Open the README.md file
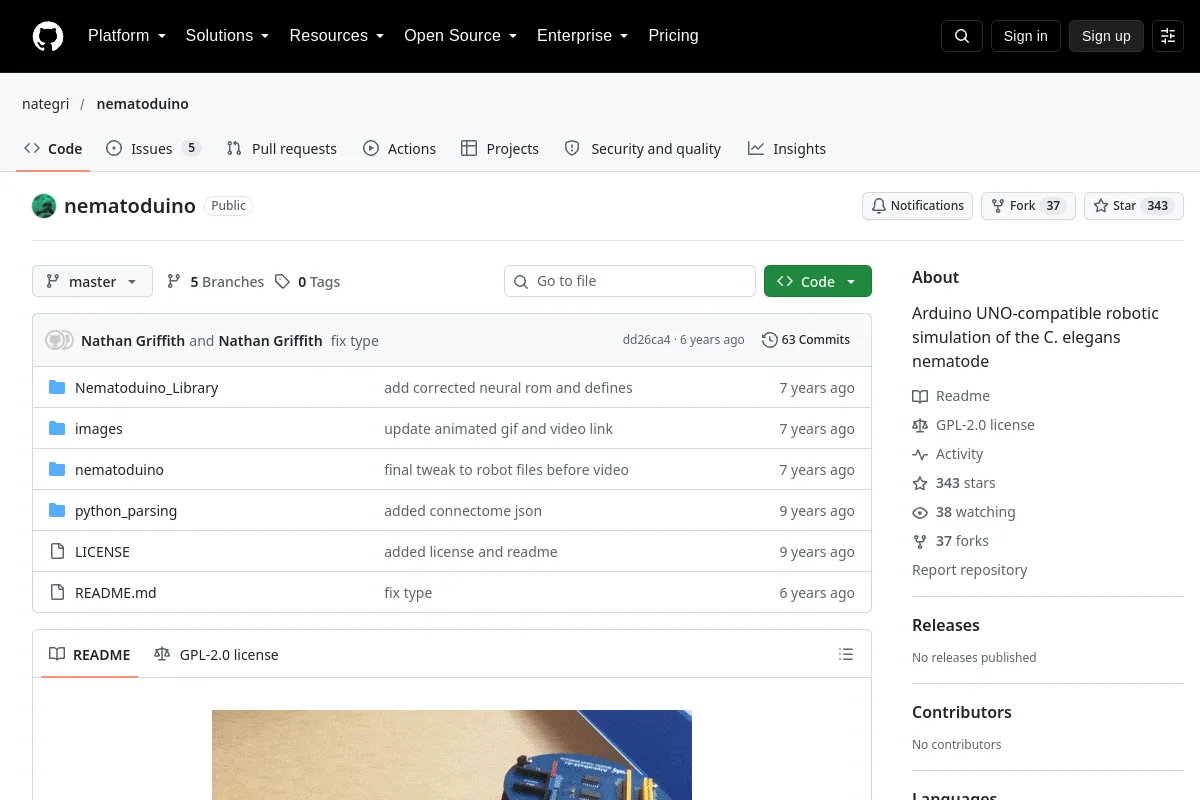 (116, 593)
